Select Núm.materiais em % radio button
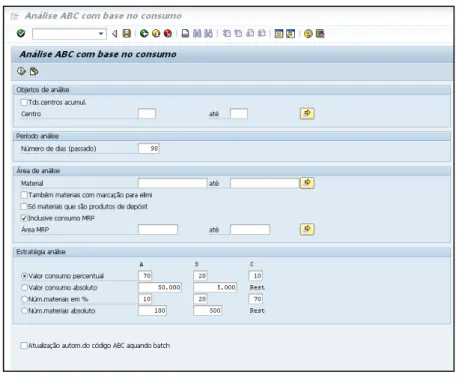This screenshot has width=459, height=384. (x=24, y=299)
